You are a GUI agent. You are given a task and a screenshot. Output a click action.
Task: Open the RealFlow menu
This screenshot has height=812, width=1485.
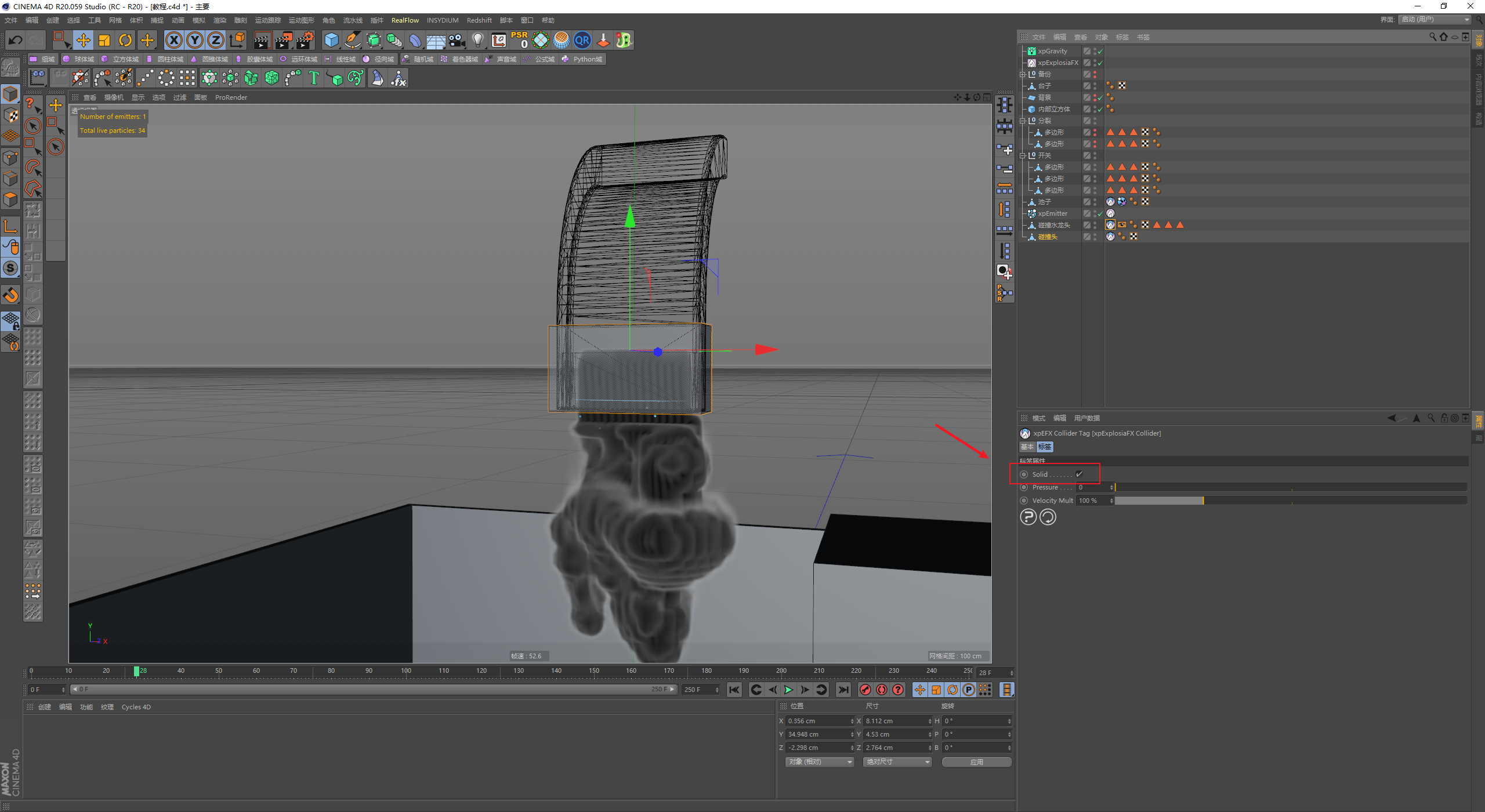[x=405, y=20]
